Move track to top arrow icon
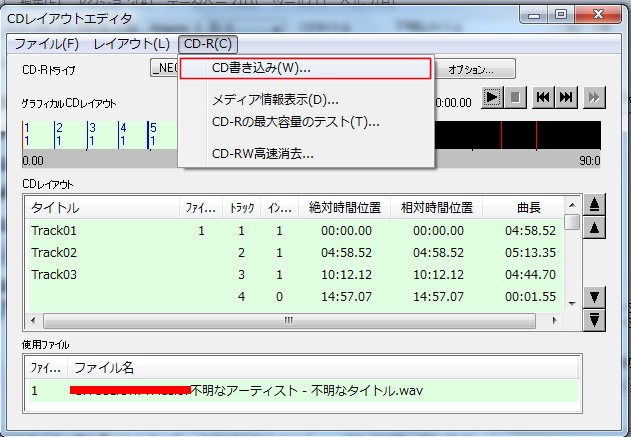Viewport: 631px width, 437px height. (596, 205)
